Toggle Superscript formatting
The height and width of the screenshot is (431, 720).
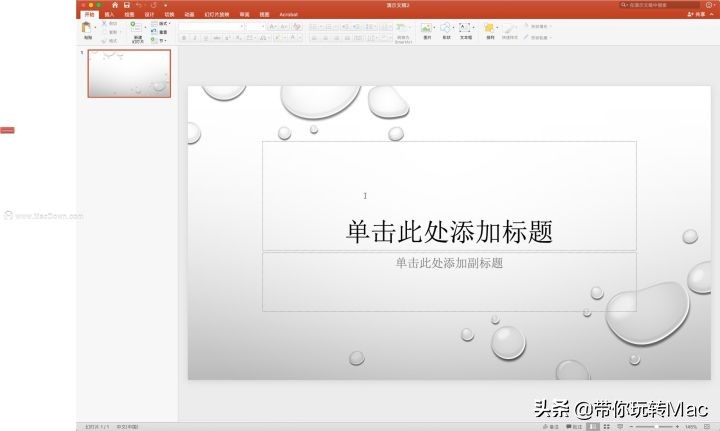click(228, 38)
